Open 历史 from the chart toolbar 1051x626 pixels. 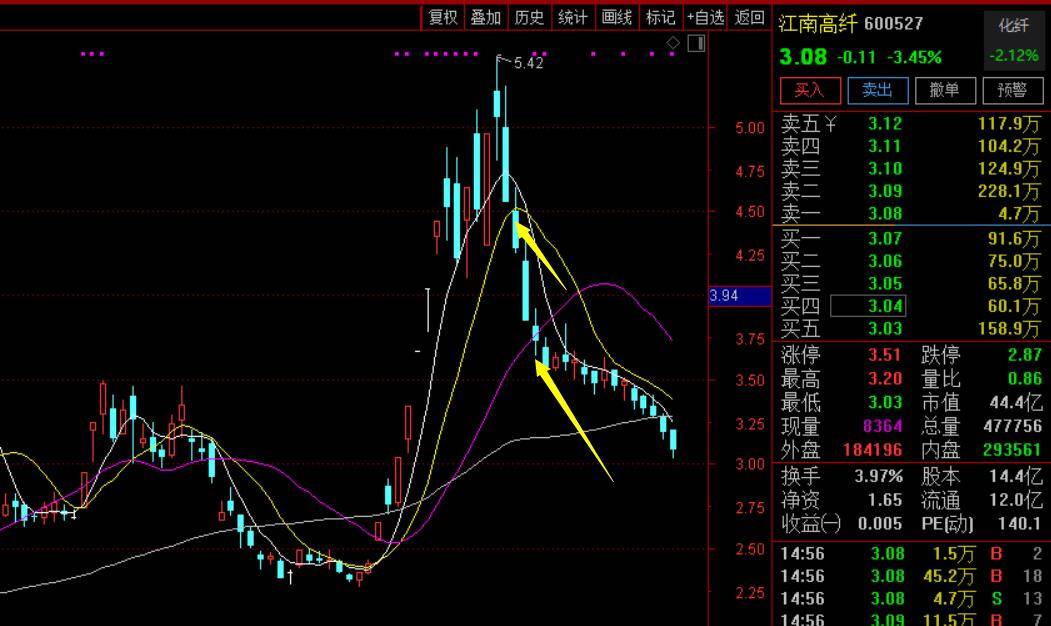point(530,17)
